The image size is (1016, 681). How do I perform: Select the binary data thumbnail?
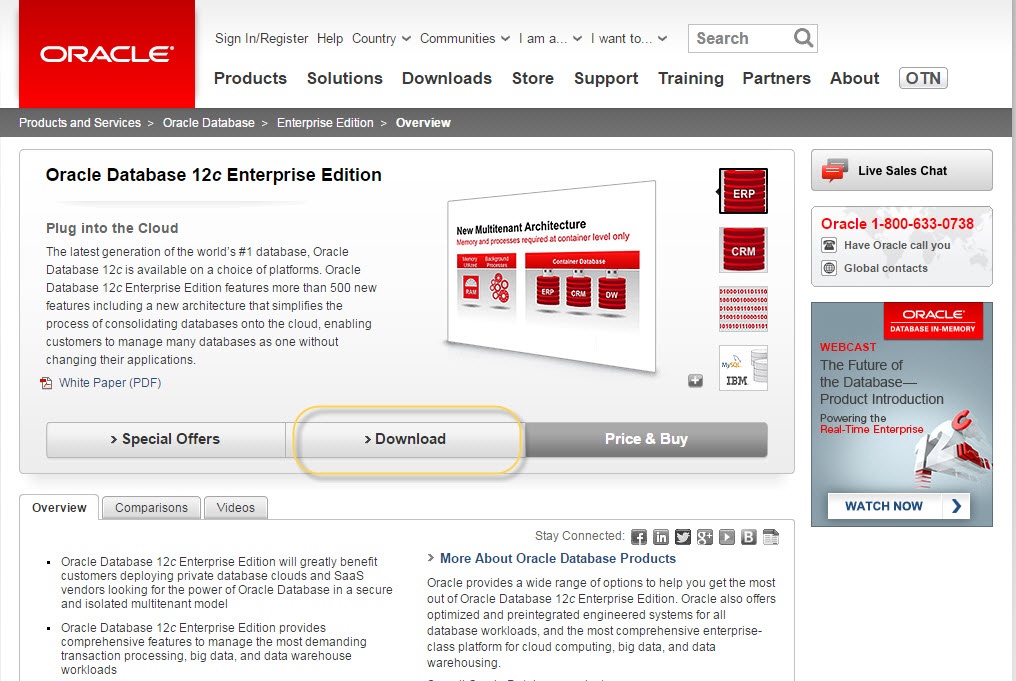coord(743,309)
